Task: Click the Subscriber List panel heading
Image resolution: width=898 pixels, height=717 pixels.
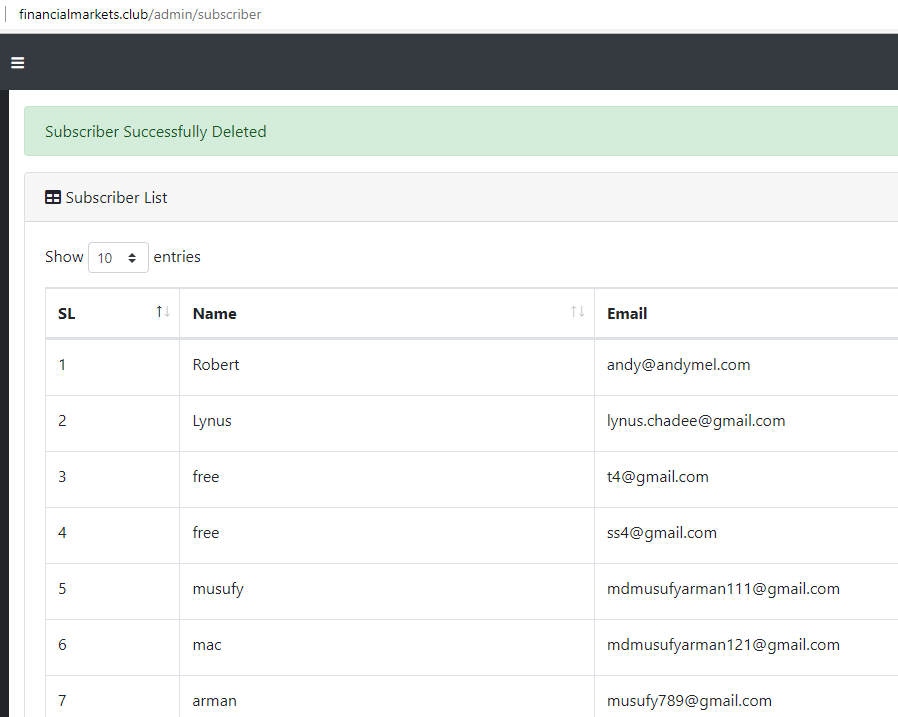Action: pos(116,198)
